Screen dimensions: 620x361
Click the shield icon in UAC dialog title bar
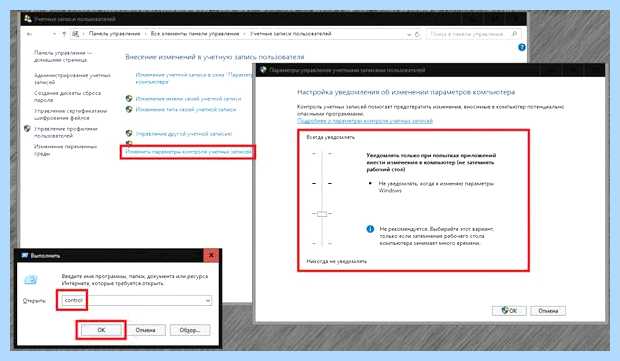(263, 70)
